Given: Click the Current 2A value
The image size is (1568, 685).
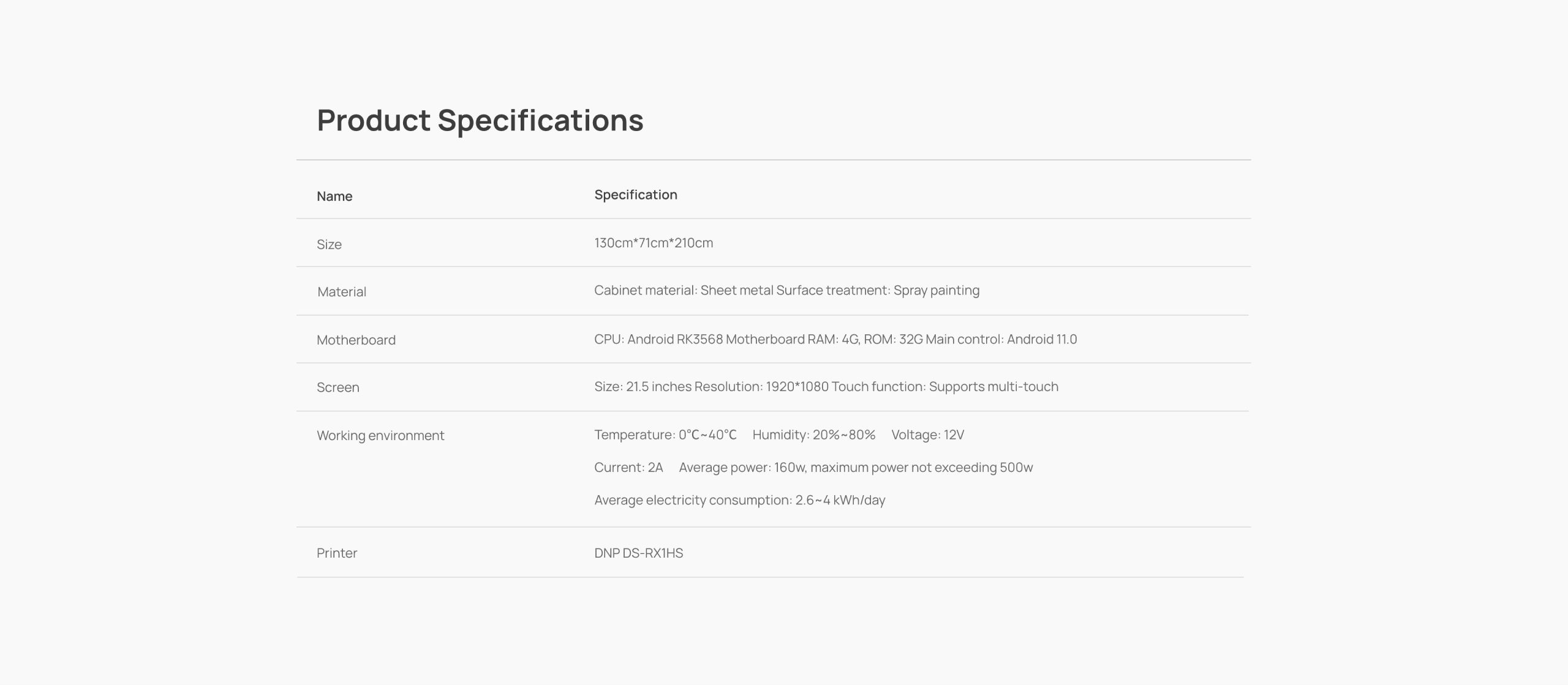Looking at the screenshot, I should pyautogui.click(x=628, y=468).
